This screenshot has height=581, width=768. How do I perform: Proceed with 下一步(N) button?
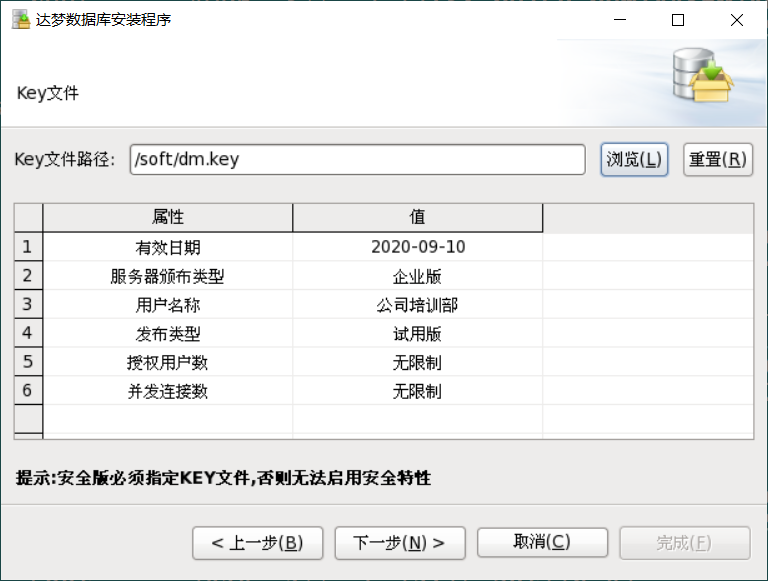coord(400,543)
